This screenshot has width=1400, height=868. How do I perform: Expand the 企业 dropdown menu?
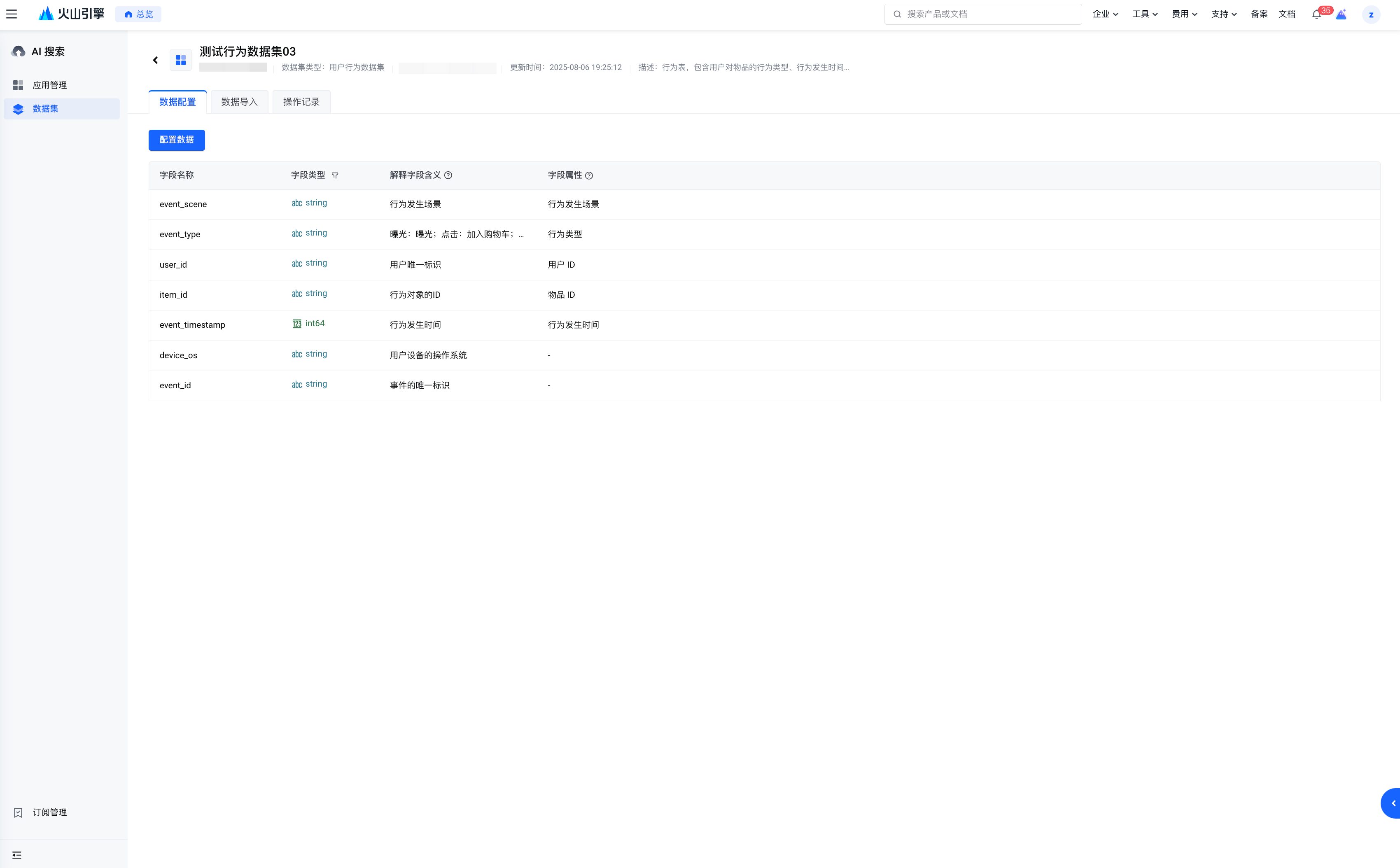coord(1105,14)
